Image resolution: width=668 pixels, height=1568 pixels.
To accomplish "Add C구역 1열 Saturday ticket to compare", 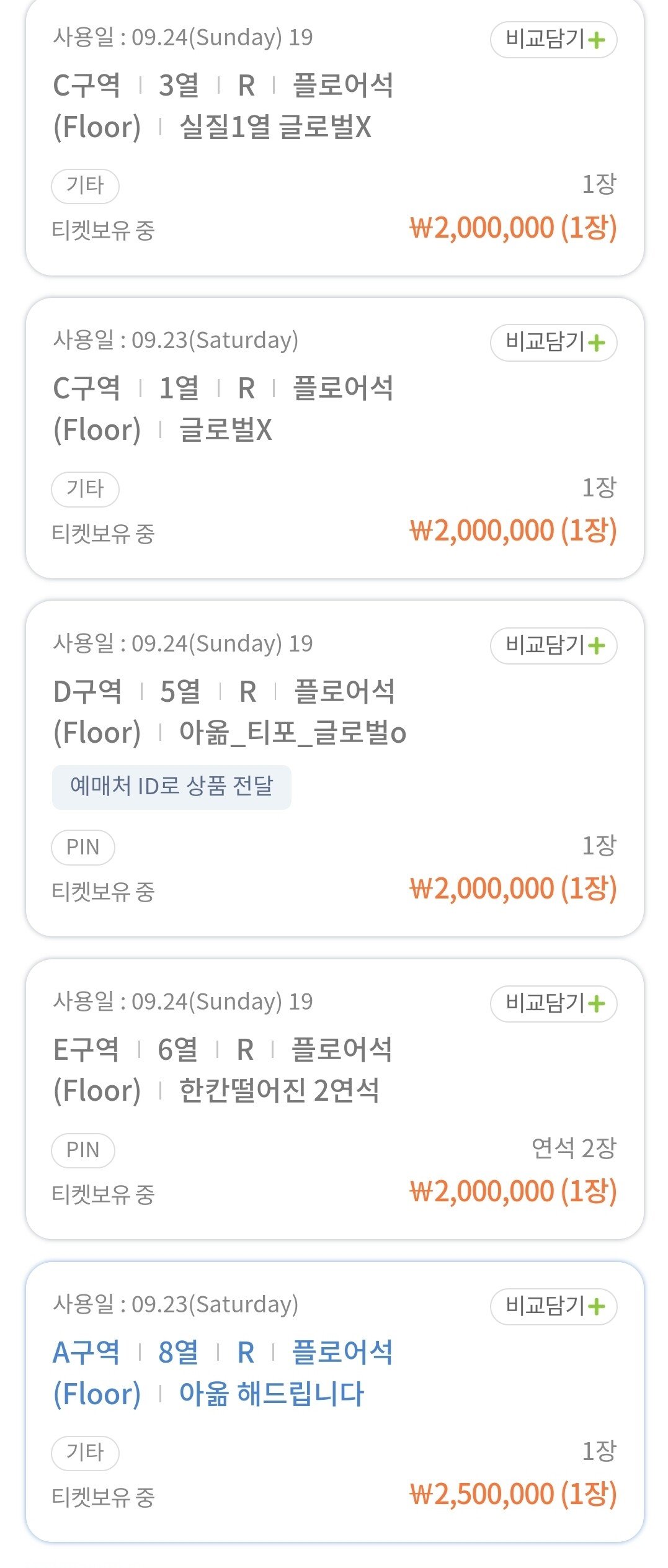I will 553,343.
